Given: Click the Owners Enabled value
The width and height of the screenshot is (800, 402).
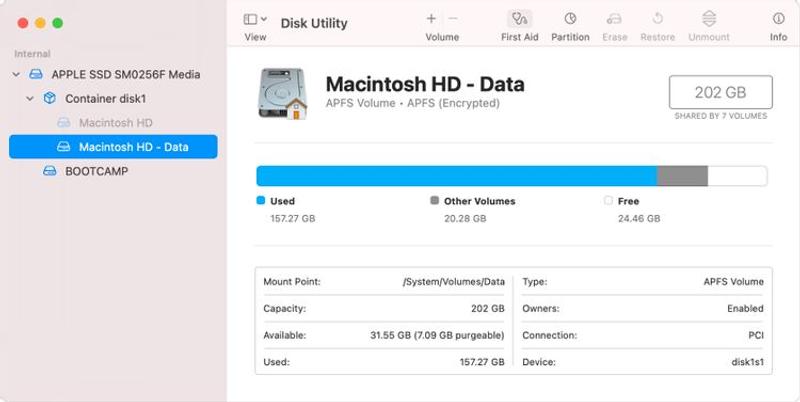Looking at the screenshot, I should click(745, 309).
